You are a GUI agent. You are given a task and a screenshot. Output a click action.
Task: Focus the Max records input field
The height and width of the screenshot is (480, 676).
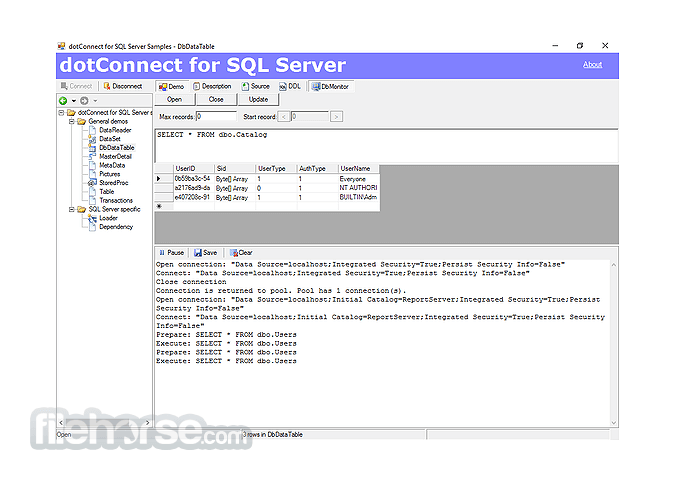pos(216,116)
